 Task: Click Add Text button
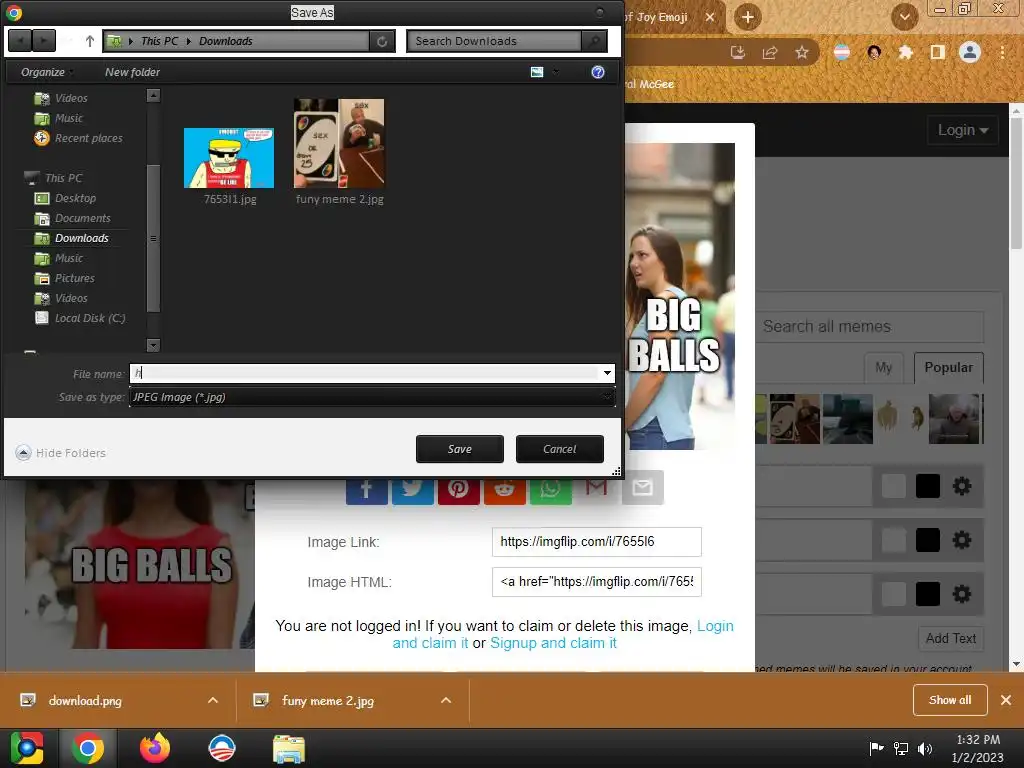(x=950, y=638)
